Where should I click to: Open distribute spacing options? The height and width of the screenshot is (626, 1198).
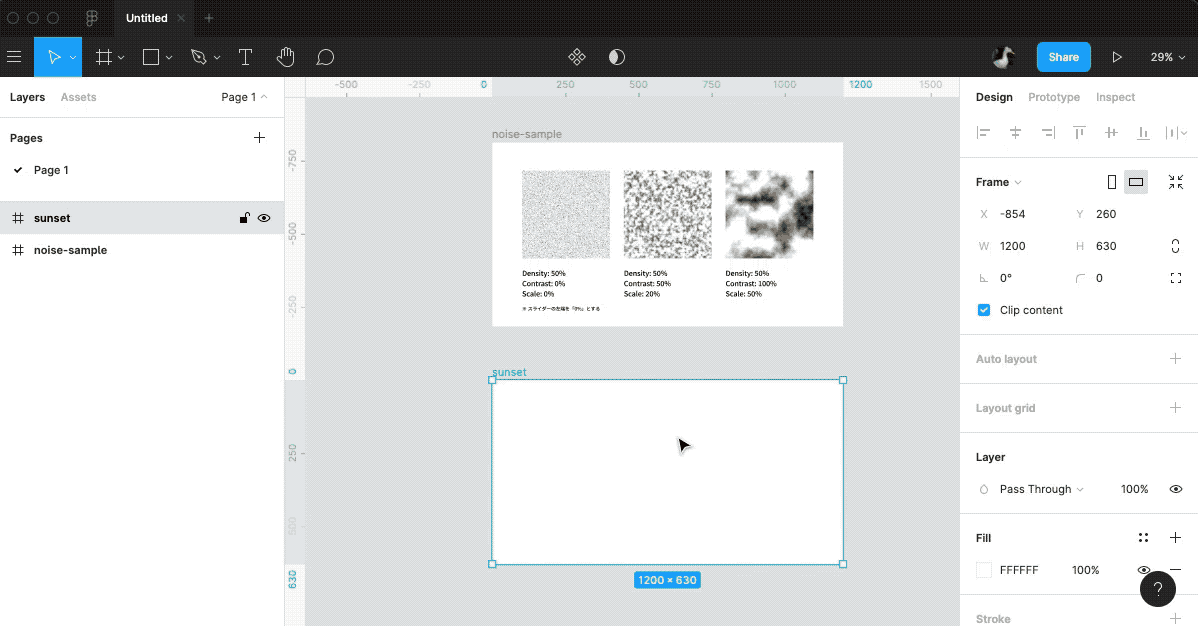pos(1176,133)
